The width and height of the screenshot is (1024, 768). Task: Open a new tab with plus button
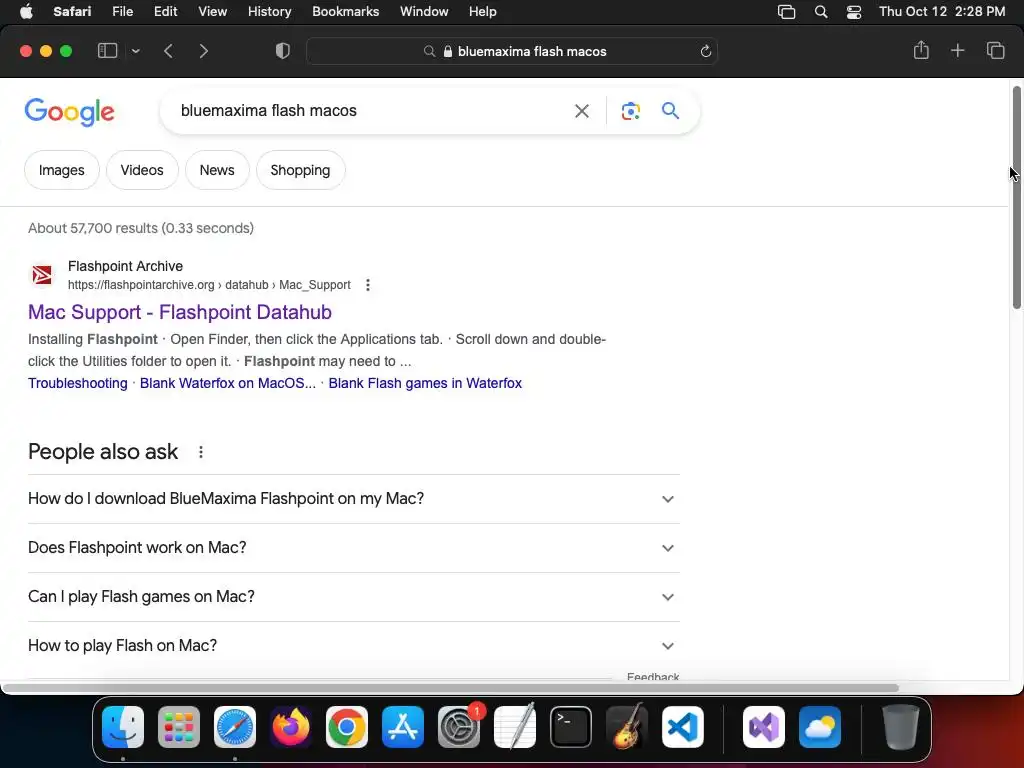[957, 50]
